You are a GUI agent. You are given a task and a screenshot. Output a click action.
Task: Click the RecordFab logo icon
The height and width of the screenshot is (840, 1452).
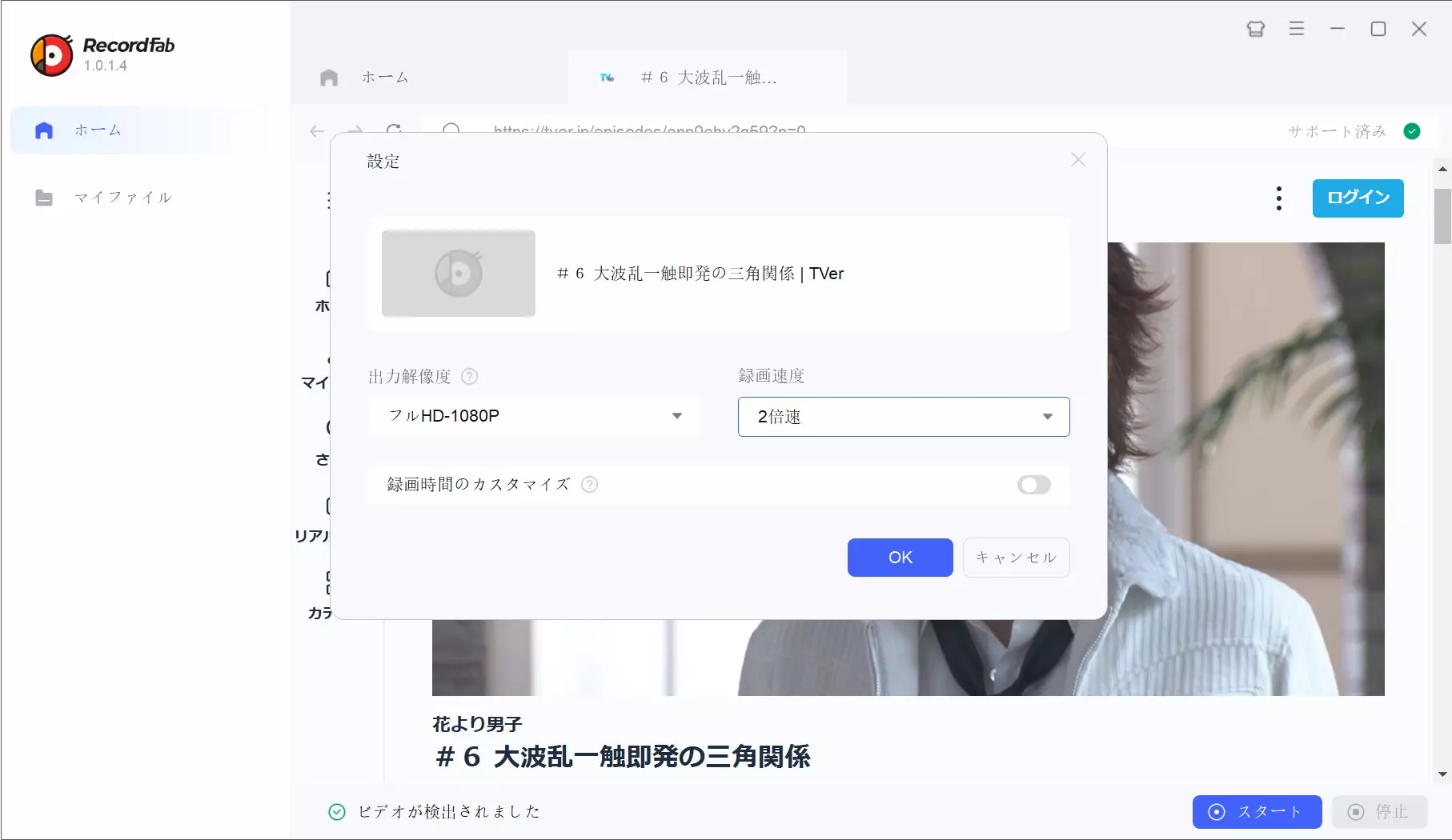(51, 54)
